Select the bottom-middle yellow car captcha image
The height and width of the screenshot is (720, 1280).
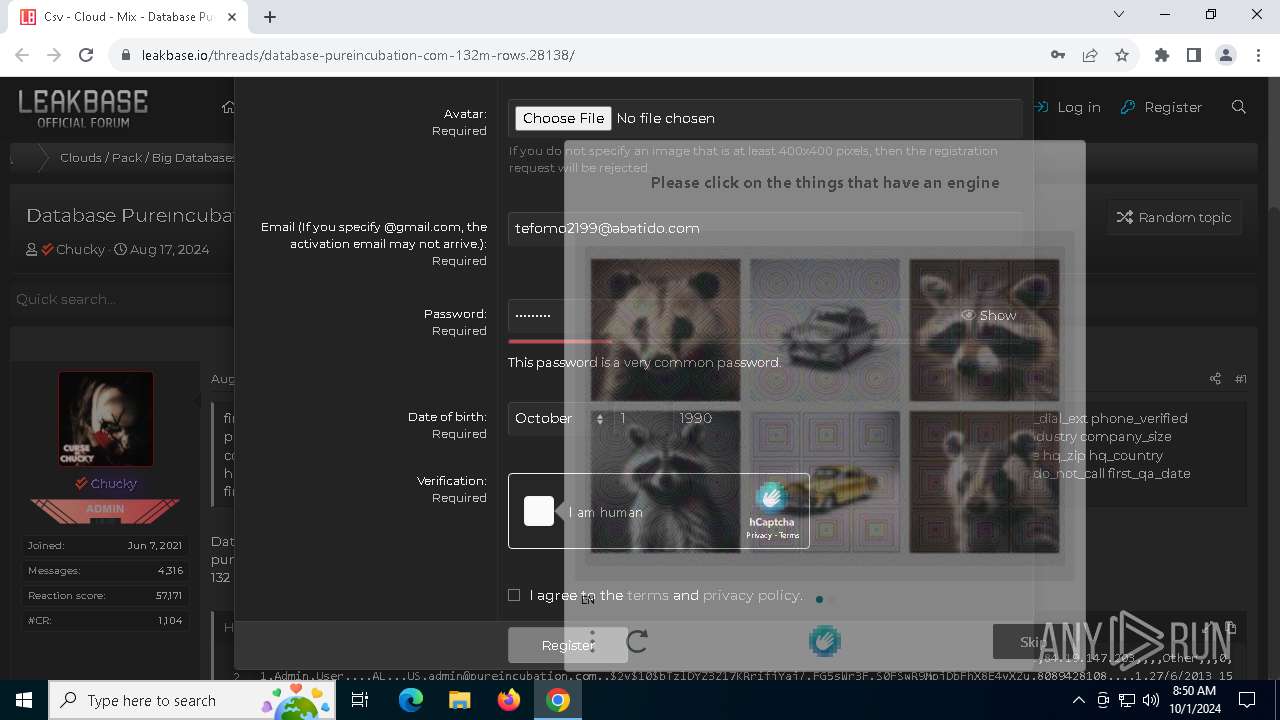click(825, 482)
